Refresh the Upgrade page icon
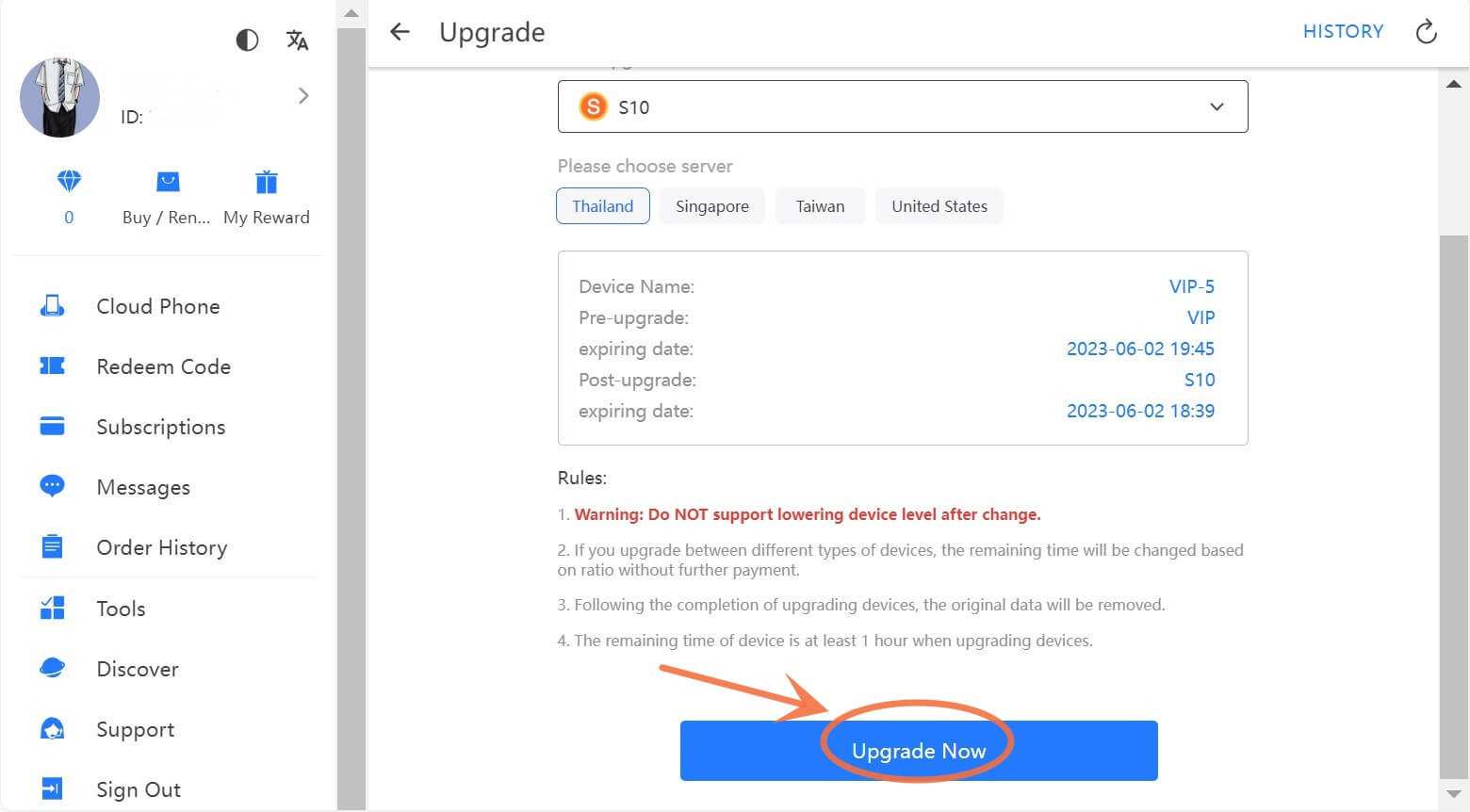 coord(1427,32)
